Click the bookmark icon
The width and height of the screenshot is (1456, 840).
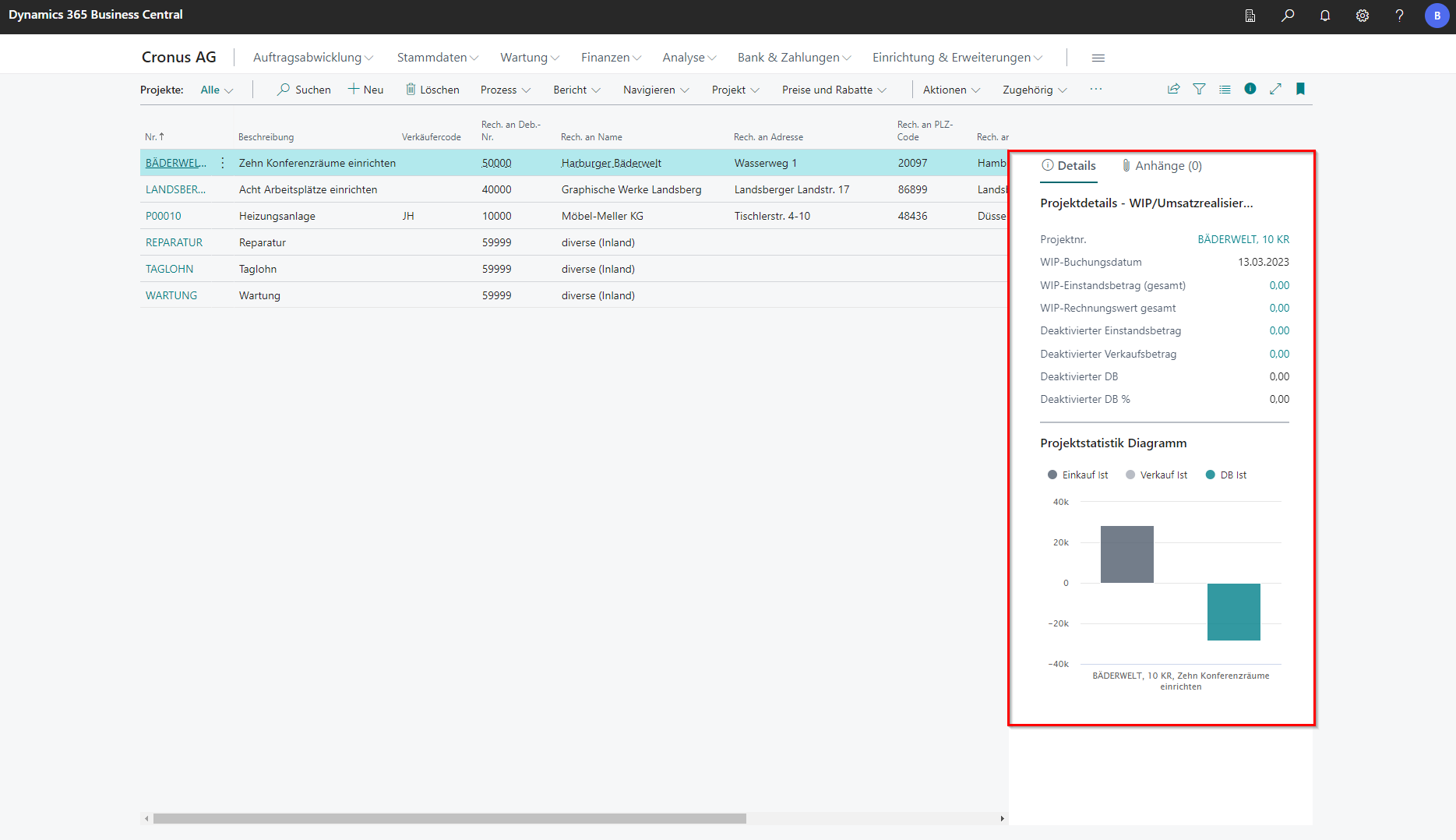tap(1300, 89)
